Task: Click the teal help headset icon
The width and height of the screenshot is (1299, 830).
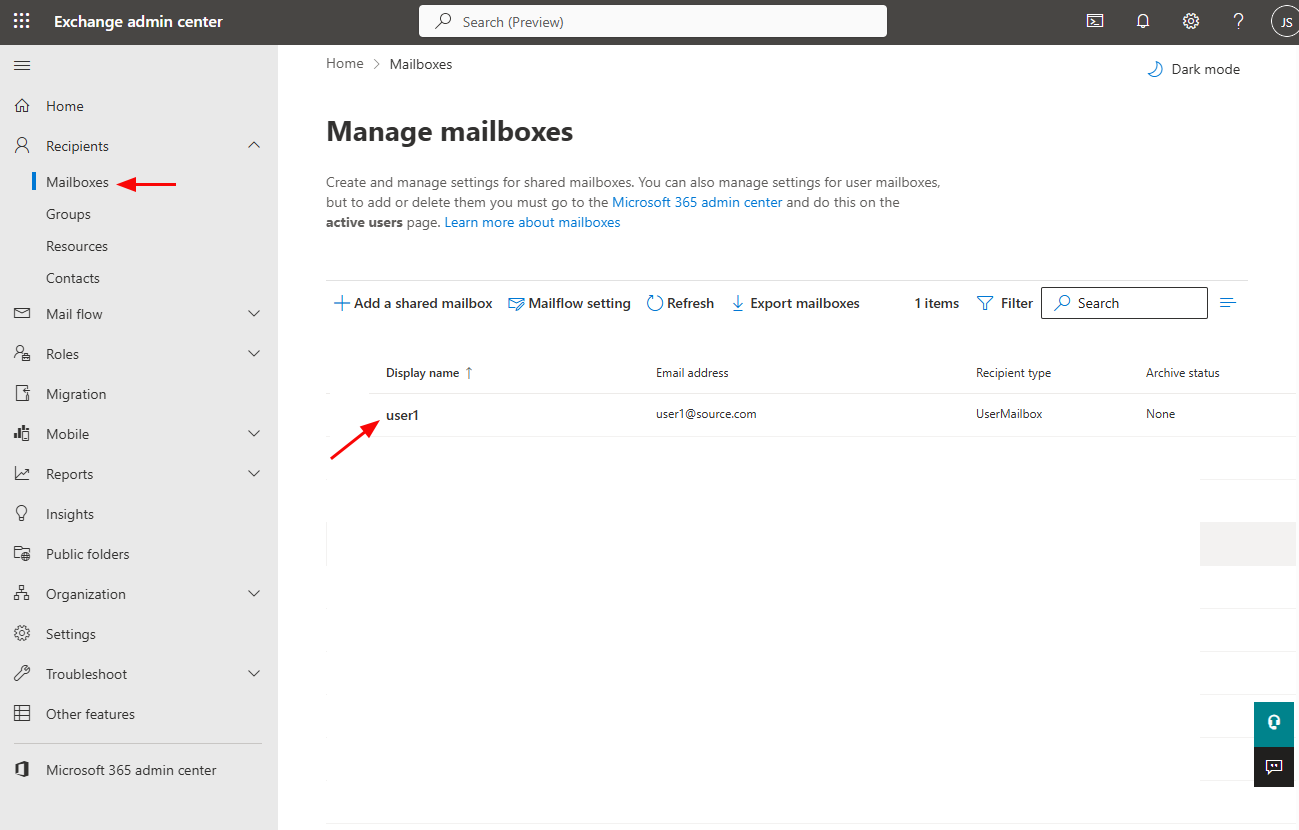Action: pos(1273,723)
